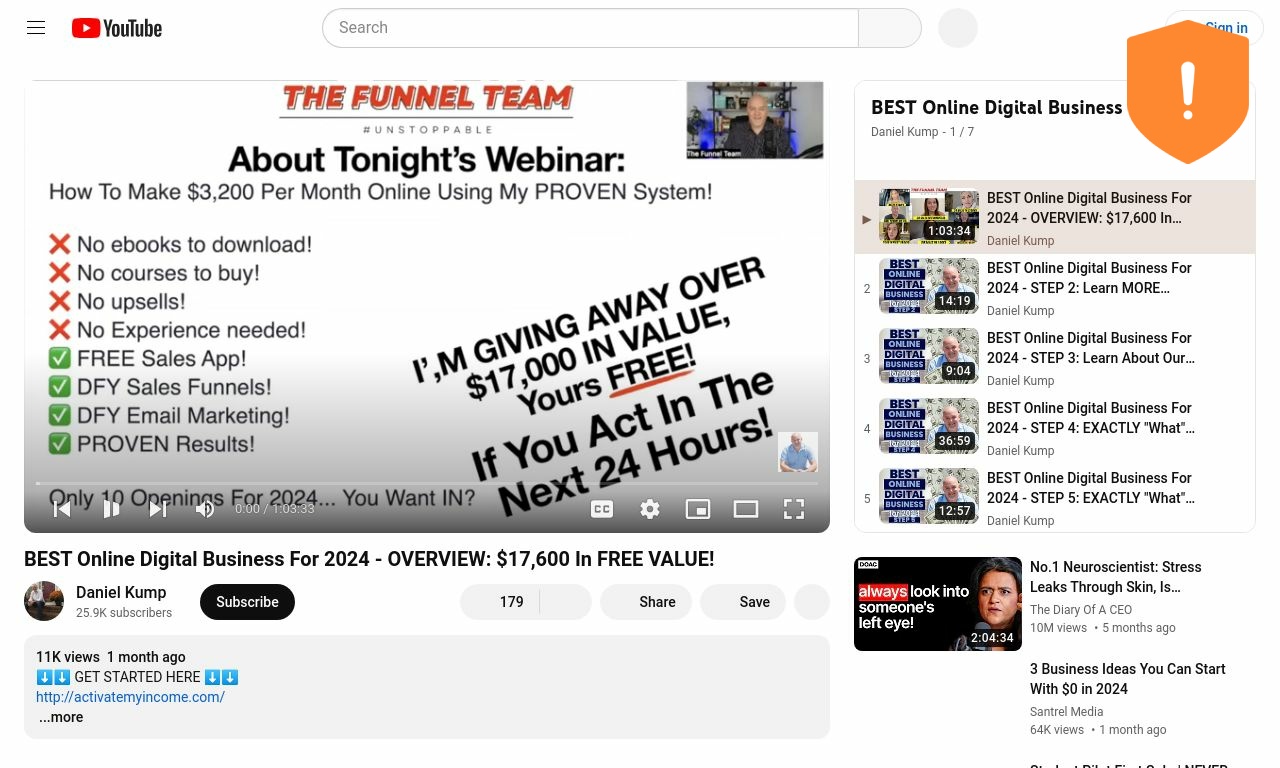The image size is (1280, 768).
Task: Click the video title heading text
Action: click(369, 559)
